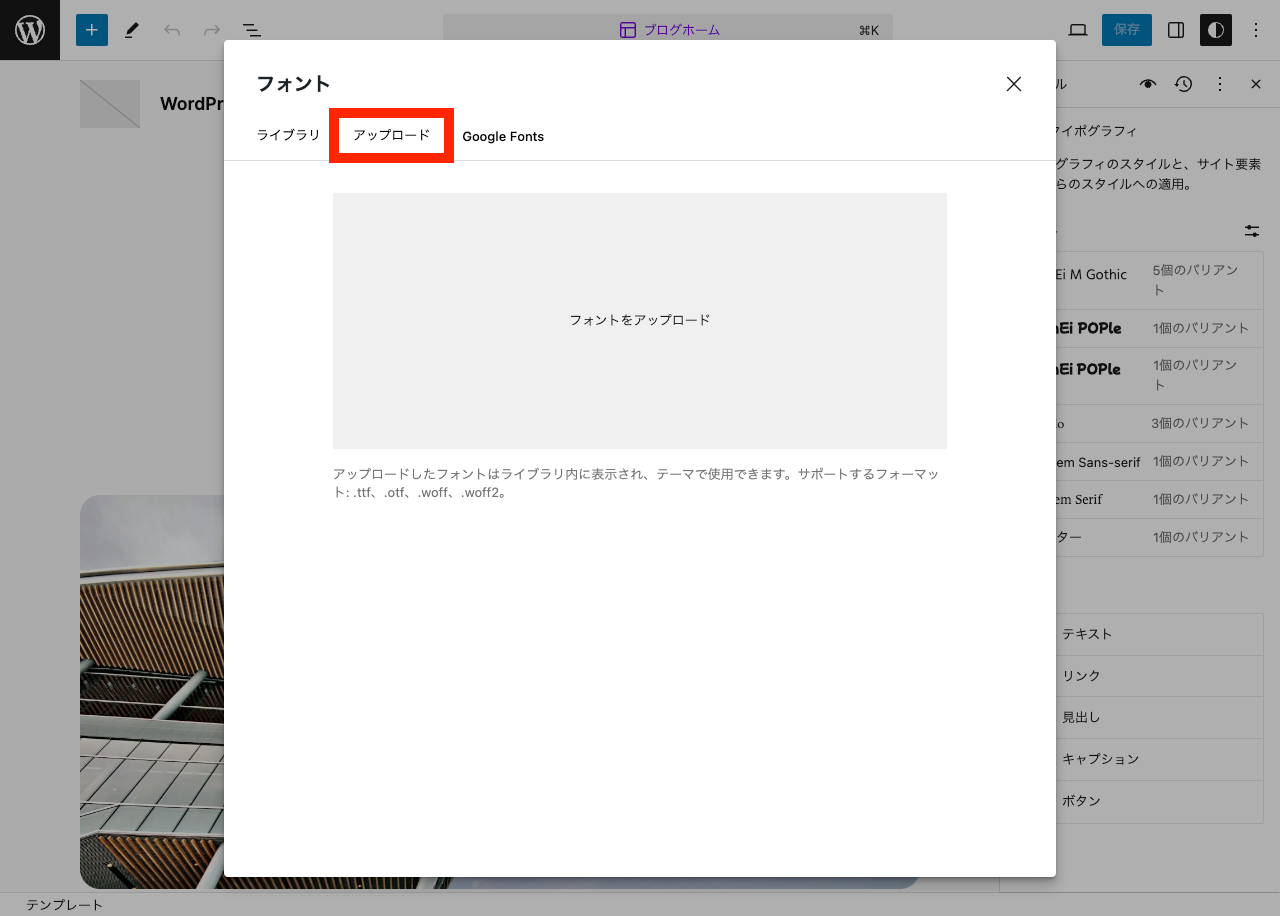This screenshot has height=916, width=1280.
Task: Click the テンプレート breadcrumb in the footer
Action: [64, 905]
